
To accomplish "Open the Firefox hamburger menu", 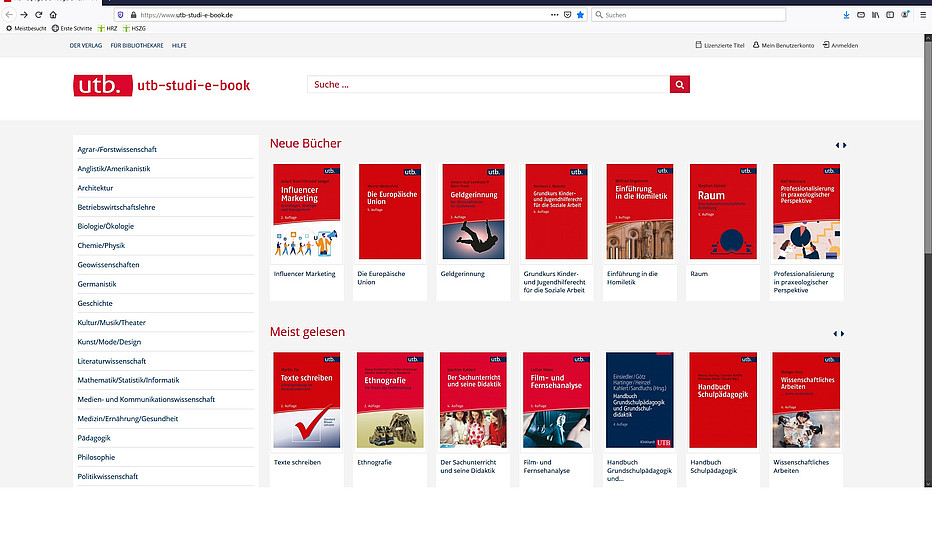I will 923,15.
